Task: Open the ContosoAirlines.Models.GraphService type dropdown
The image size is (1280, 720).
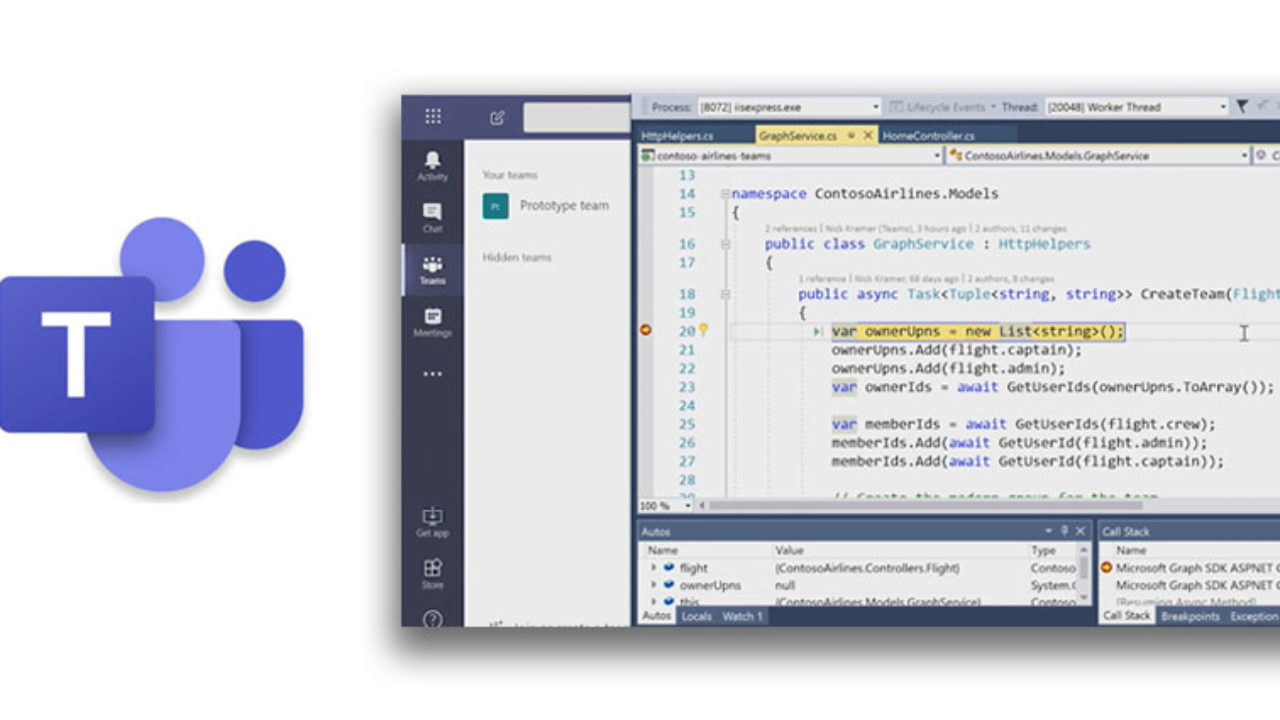Action: coord(1098,156)
